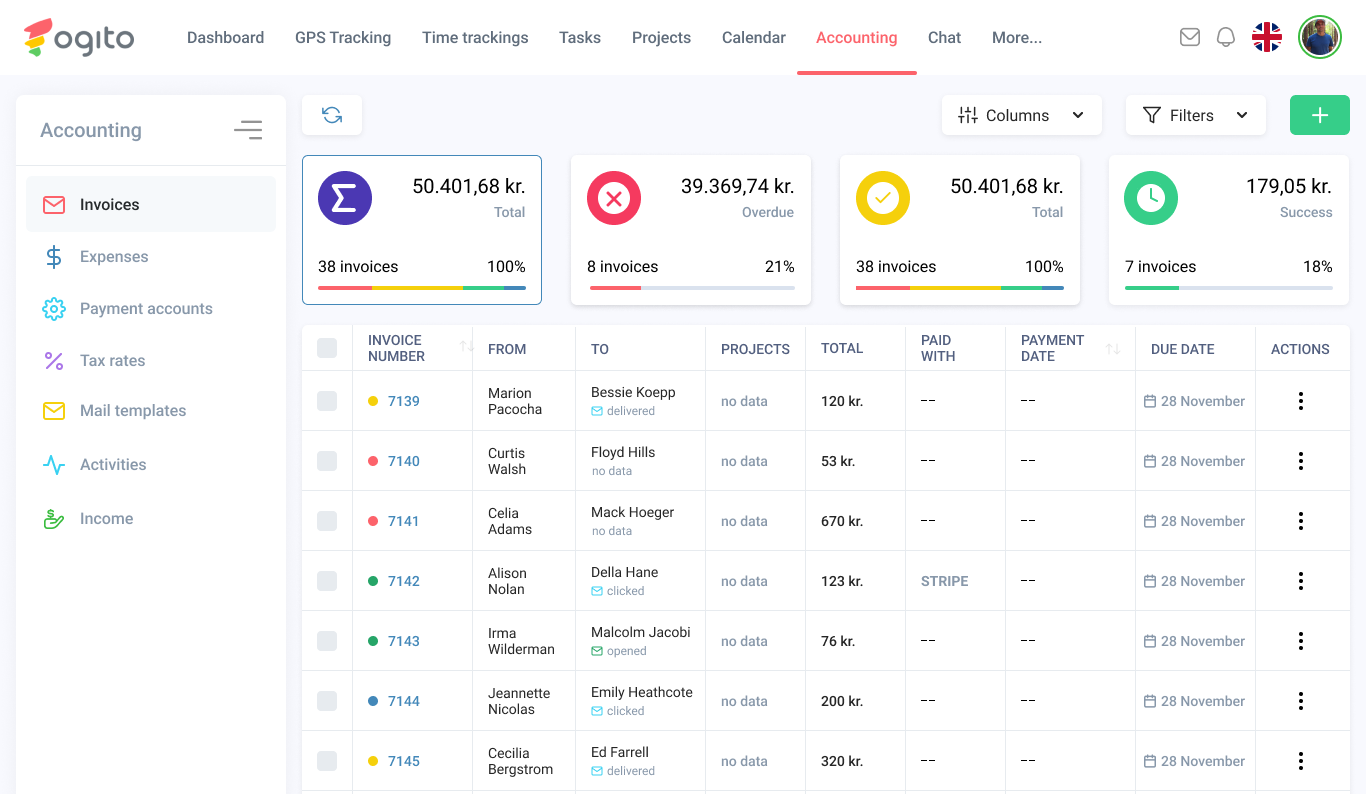
Task: Open invoice number 7141 link
Action: click(403, 521)
